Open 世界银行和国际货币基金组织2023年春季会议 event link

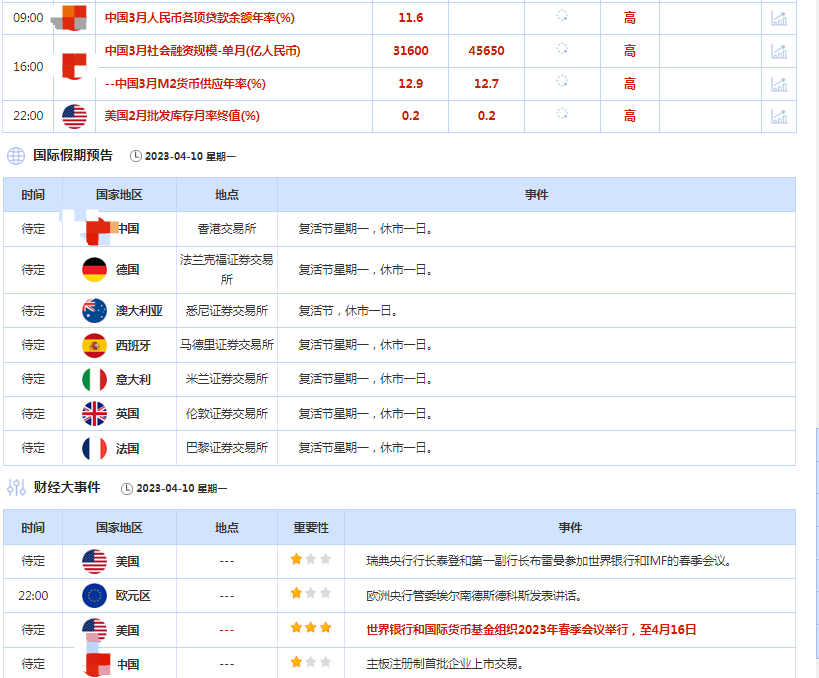click(531, 630)
